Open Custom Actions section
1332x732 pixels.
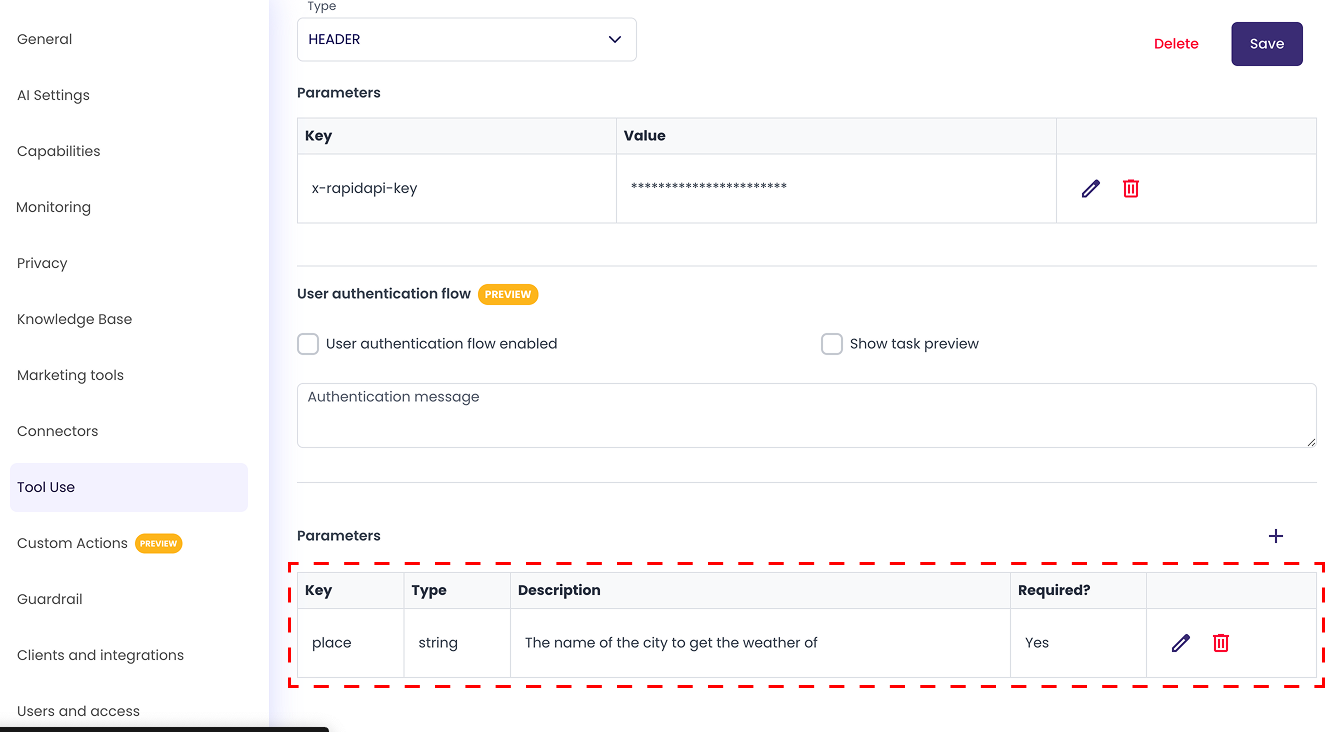click(x=73, y=543)
